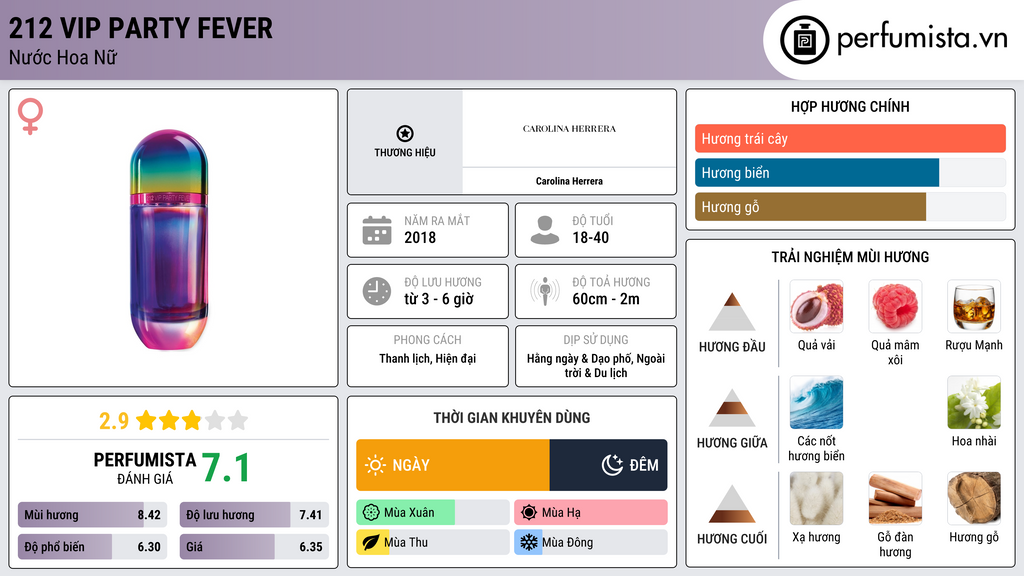1024x576 pixels.
Task: Click the sillage projection icon
Action: pyautogui.click(x=545, y=291)
